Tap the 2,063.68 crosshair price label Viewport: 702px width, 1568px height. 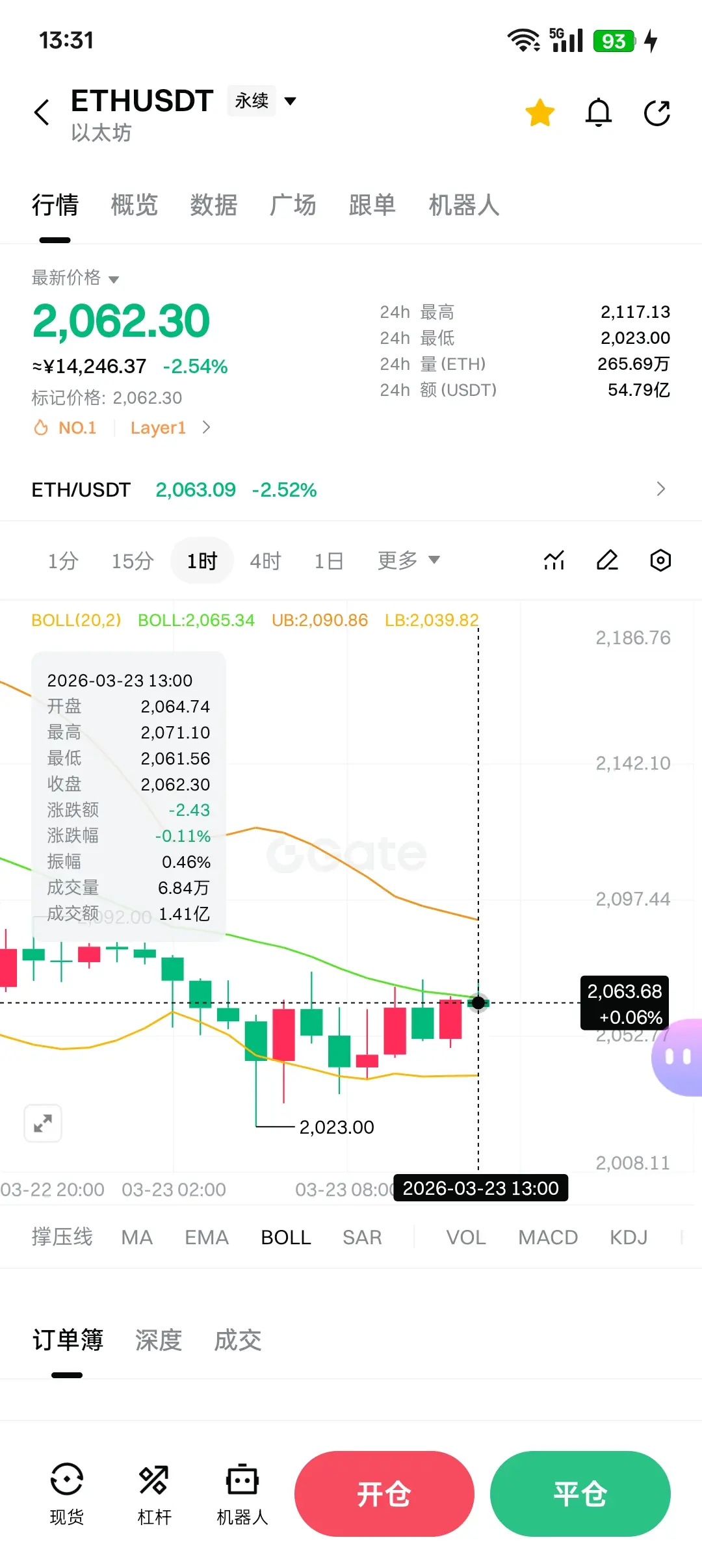click(625, 1003)
